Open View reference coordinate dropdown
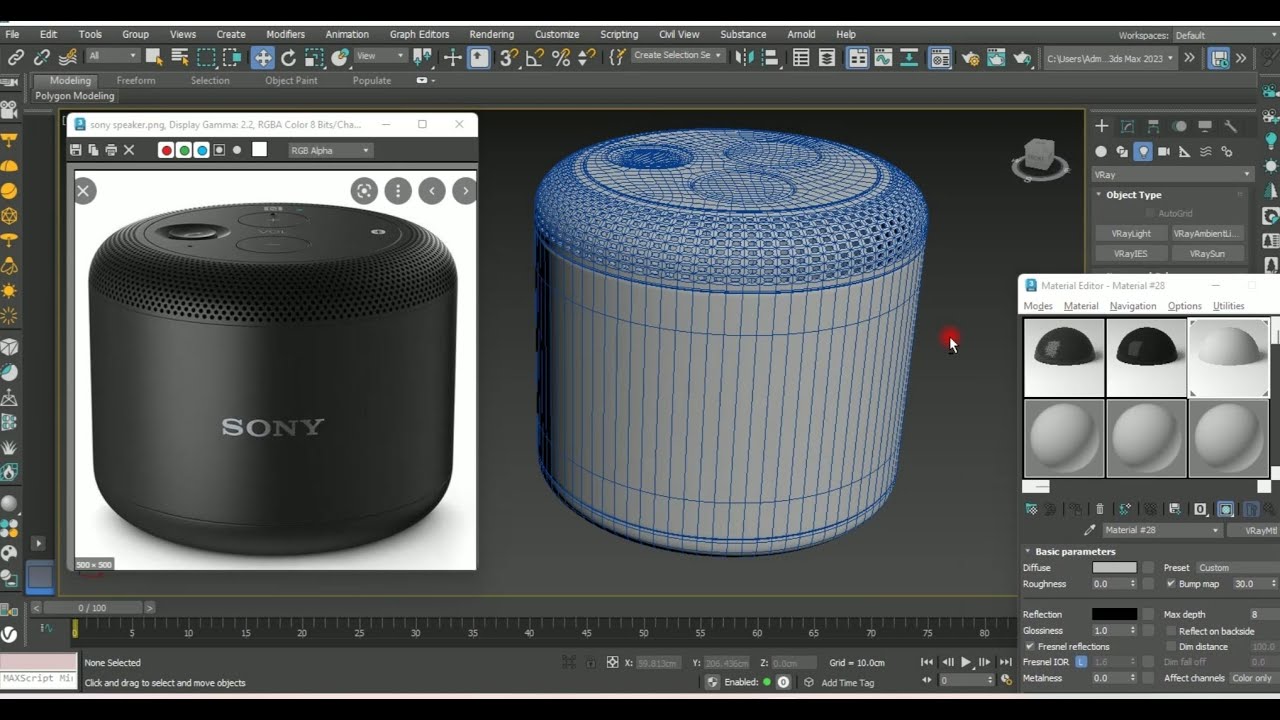 click(x=381, y=56)
